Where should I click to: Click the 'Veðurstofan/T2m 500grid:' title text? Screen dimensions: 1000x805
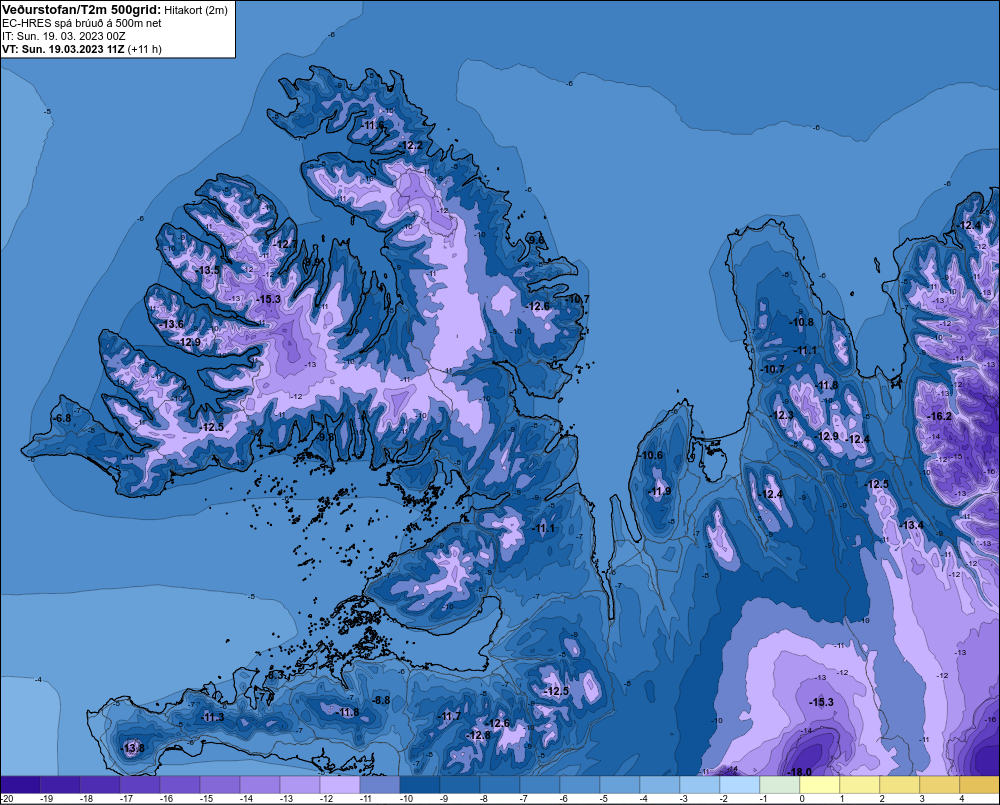(x=82, y=9)
